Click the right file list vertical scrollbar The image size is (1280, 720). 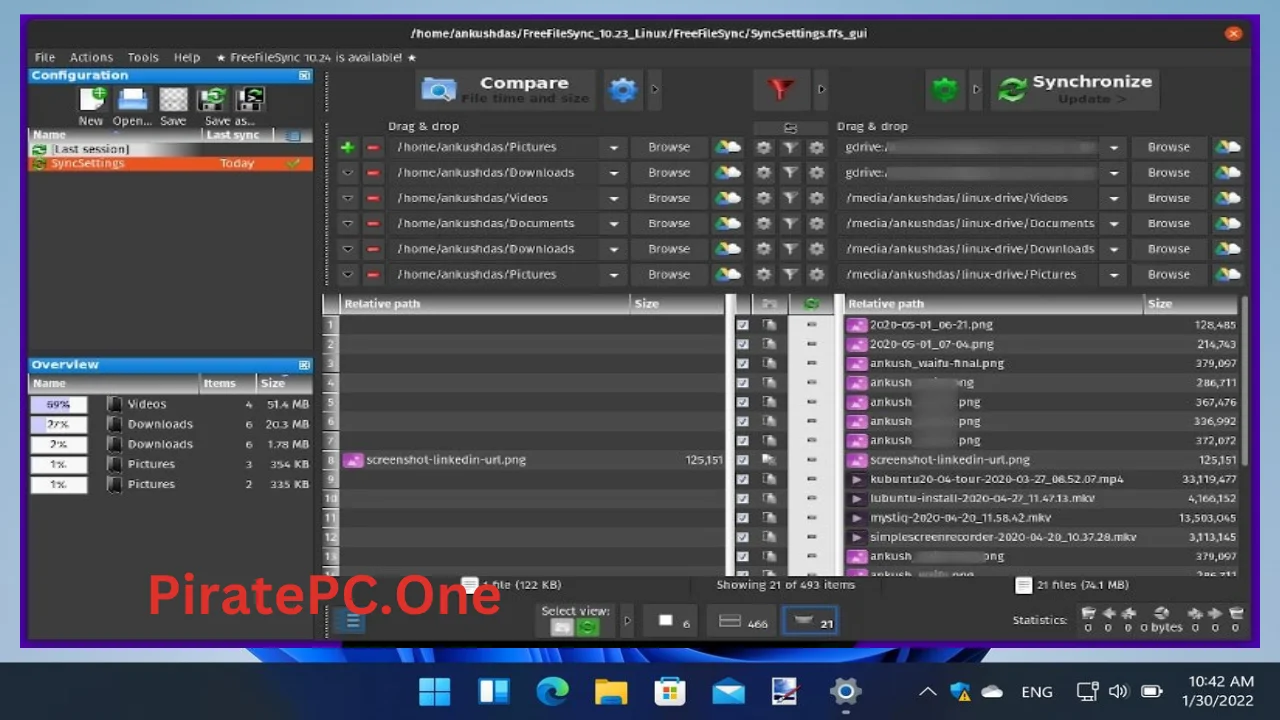(1244, 380)
